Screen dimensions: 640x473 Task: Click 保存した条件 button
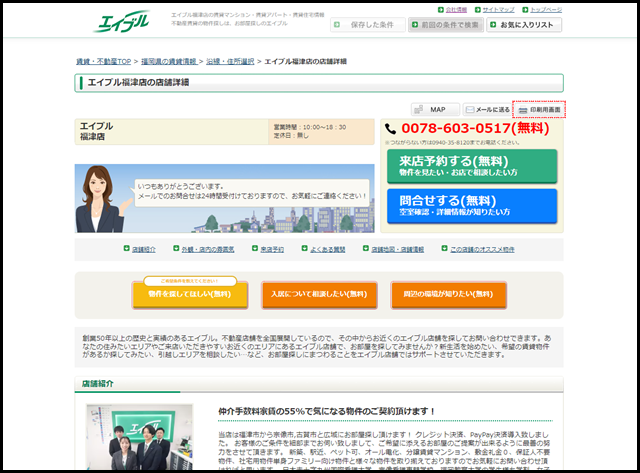tap(368, 25)
